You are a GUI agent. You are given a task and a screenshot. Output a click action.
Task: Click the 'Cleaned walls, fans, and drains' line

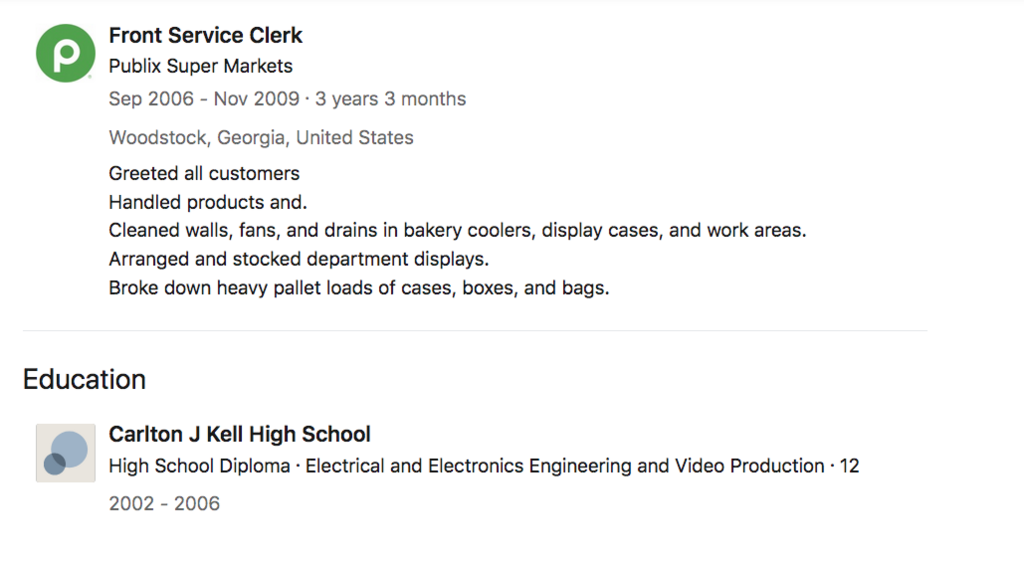(x=457, y=231)
